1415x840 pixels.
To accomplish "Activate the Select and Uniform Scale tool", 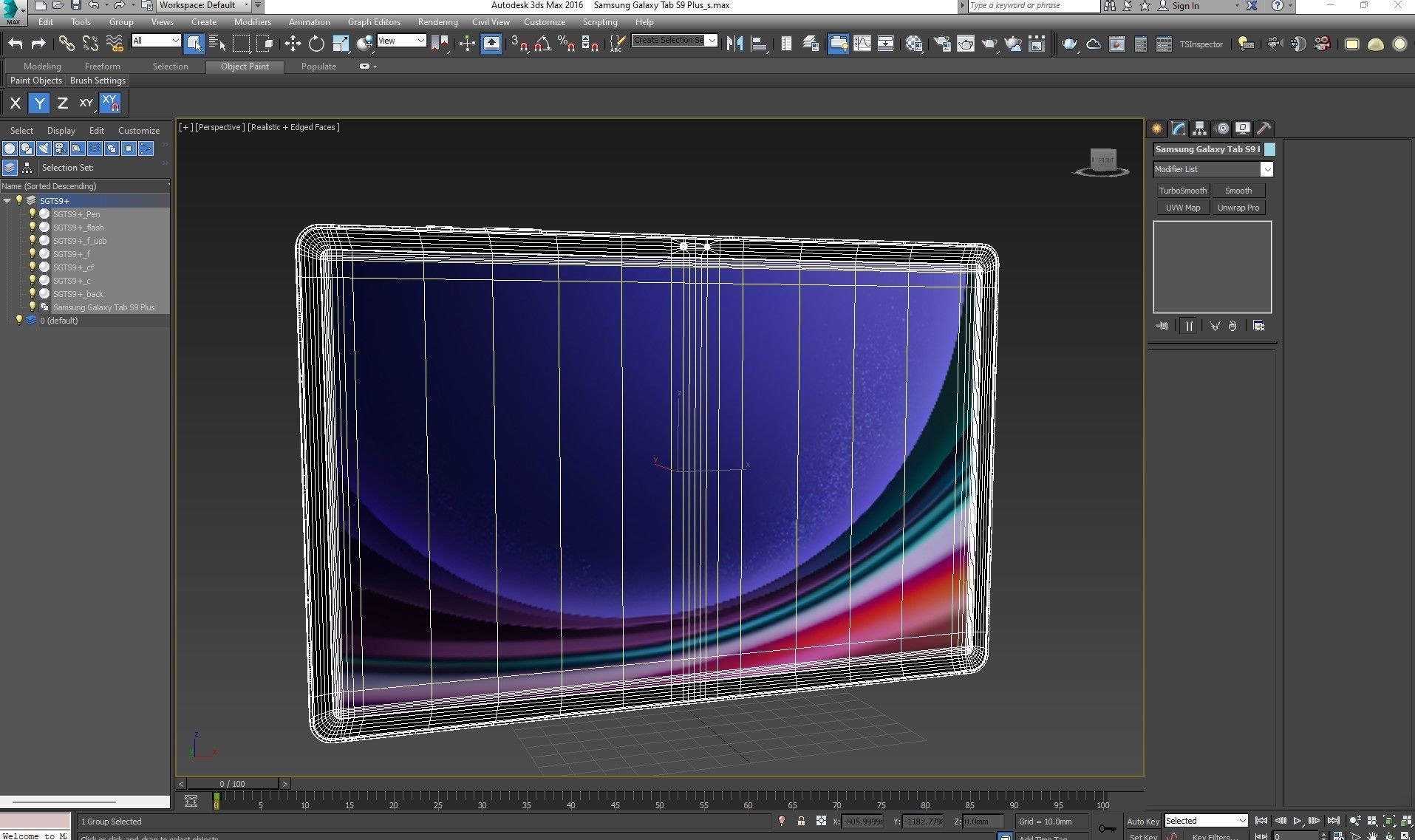I will (341, 44).
